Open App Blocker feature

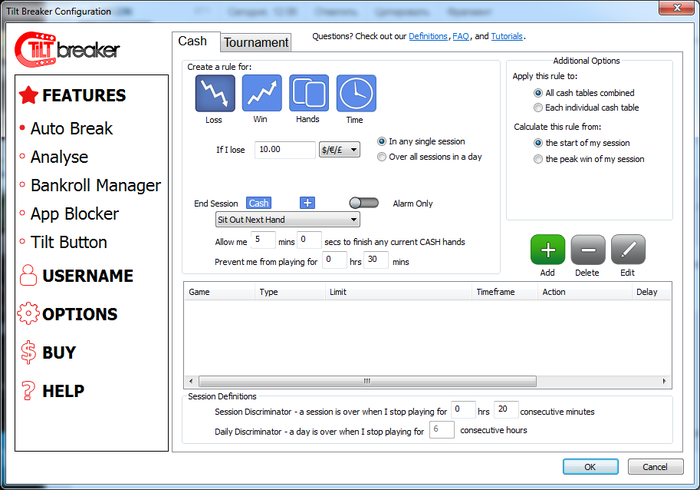[75, 214]
